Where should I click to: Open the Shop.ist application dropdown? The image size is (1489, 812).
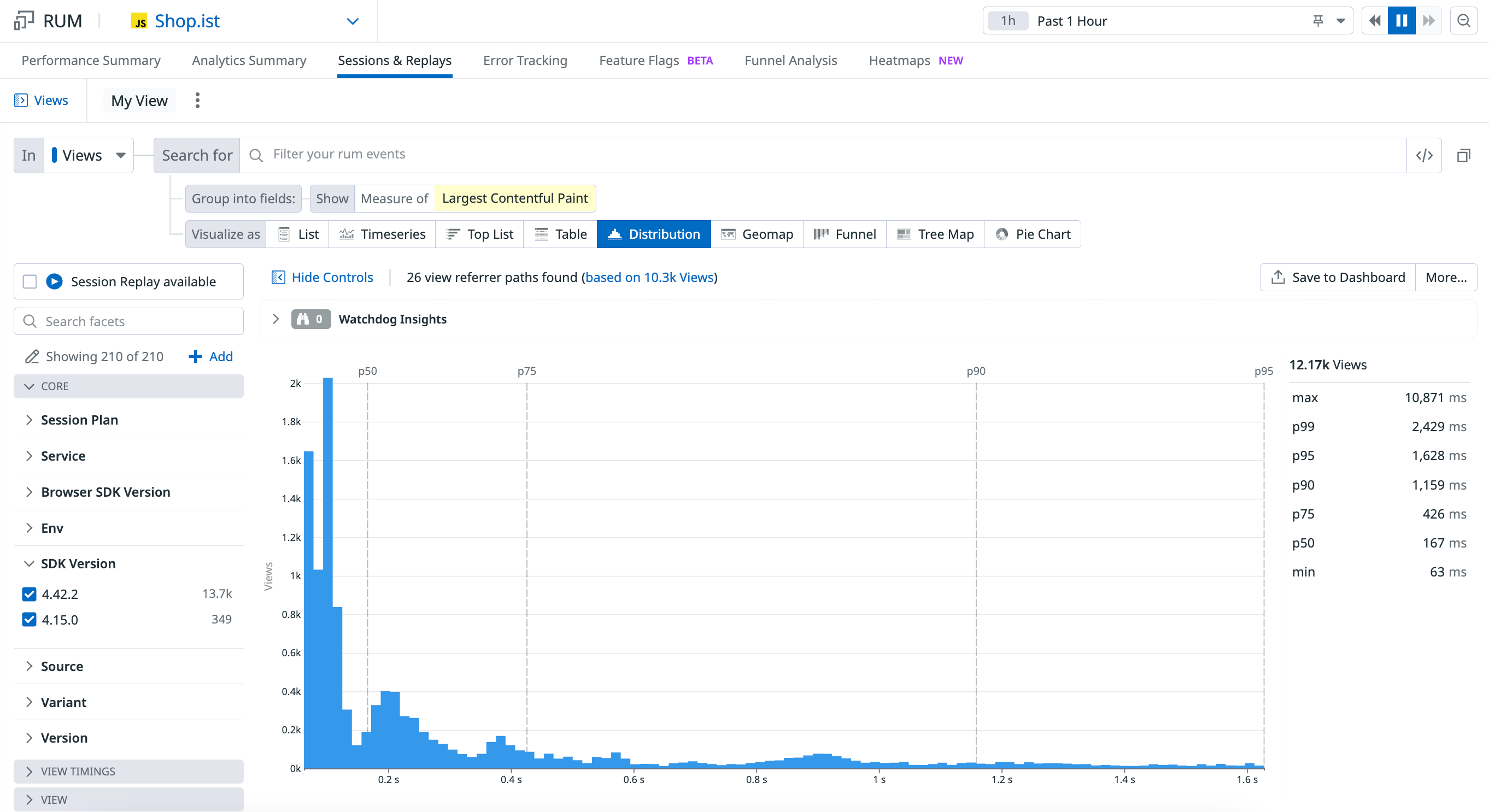[x=352, y=21]
